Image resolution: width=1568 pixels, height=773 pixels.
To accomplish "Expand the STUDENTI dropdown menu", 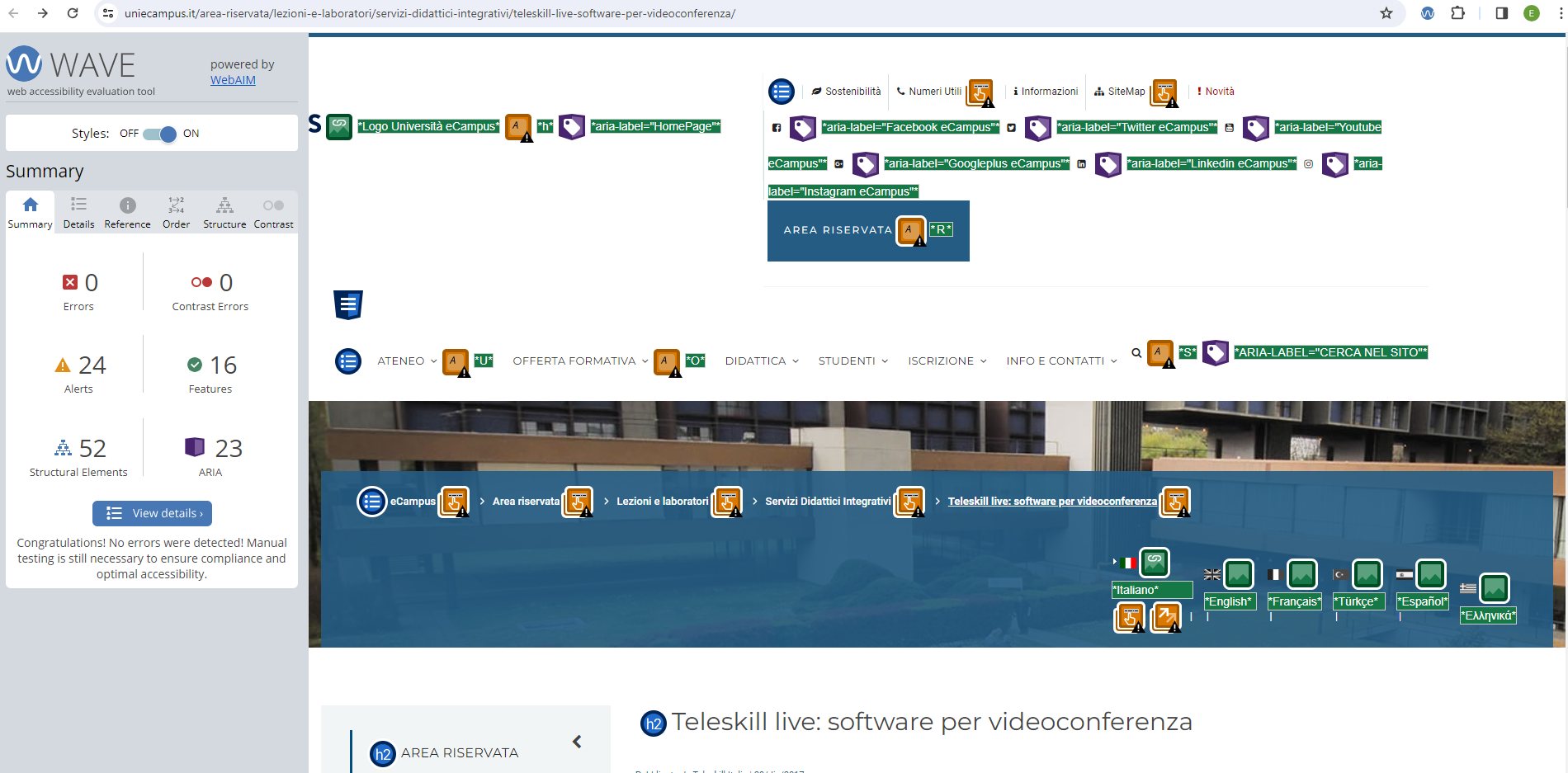I will tap(853, 361).
